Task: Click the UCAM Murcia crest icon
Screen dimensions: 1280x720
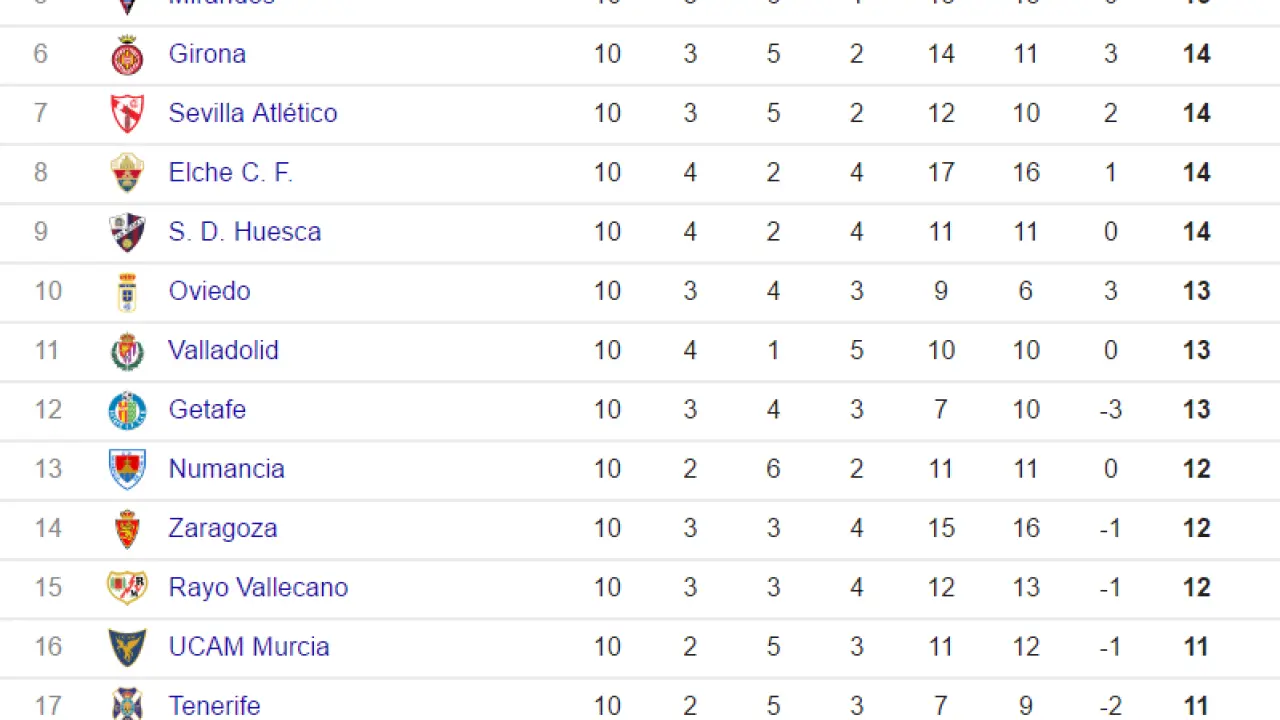Action: coord(127,647)
